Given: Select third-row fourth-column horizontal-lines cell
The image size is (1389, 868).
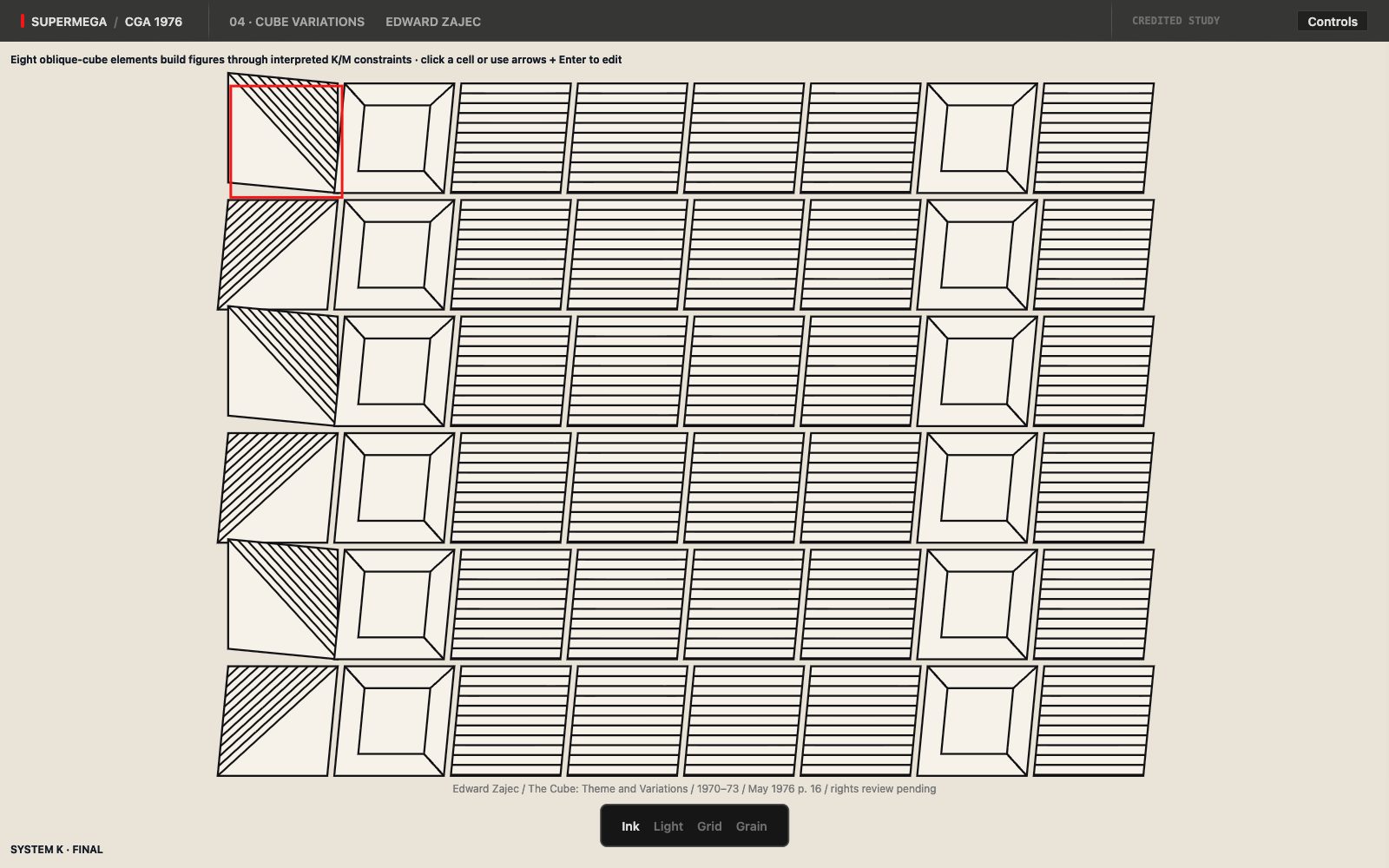Looking at the screenshot, I should coord(628,372).
